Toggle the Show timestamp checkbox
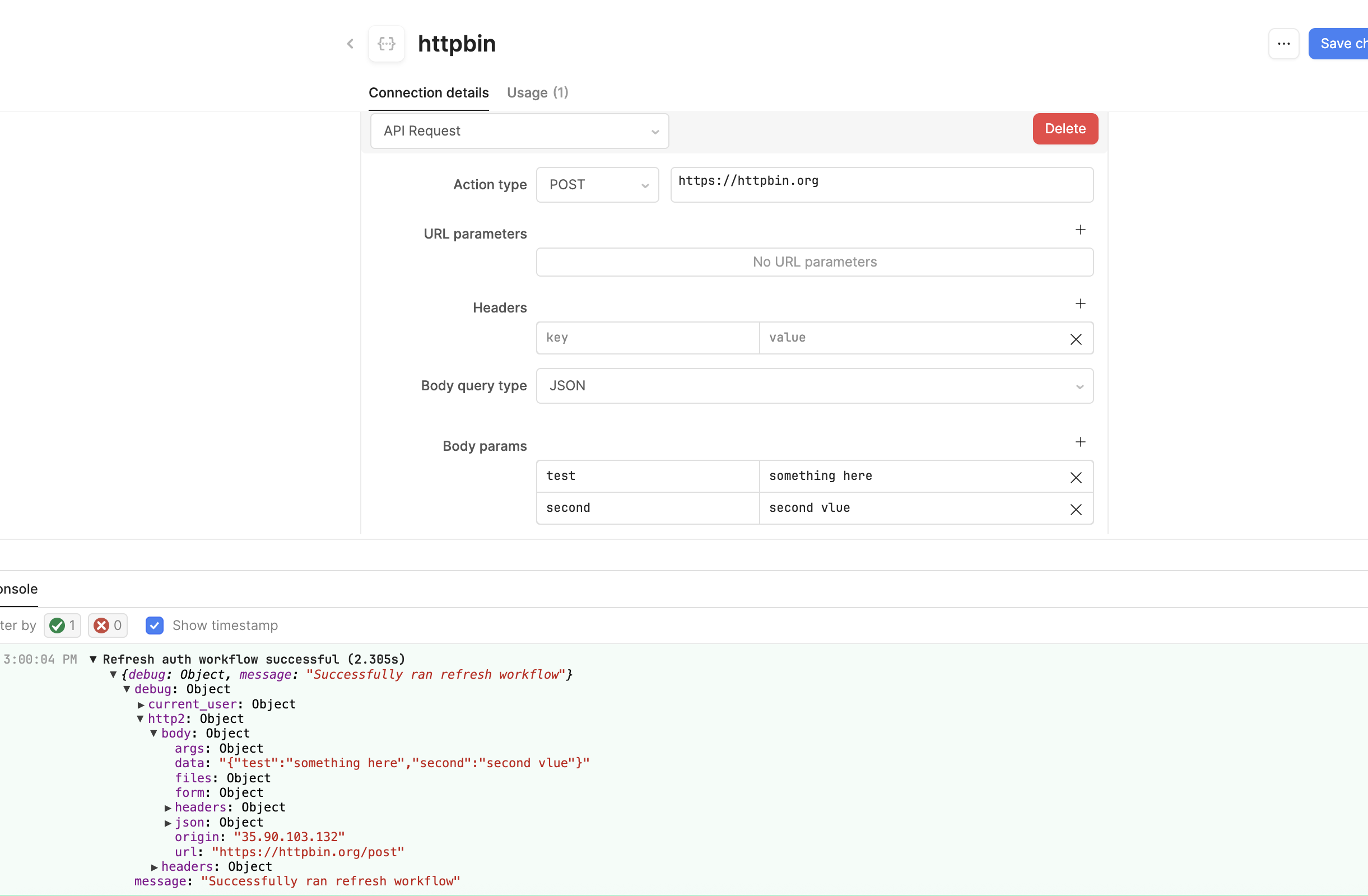1368x896 pixels. click(155, 626)
